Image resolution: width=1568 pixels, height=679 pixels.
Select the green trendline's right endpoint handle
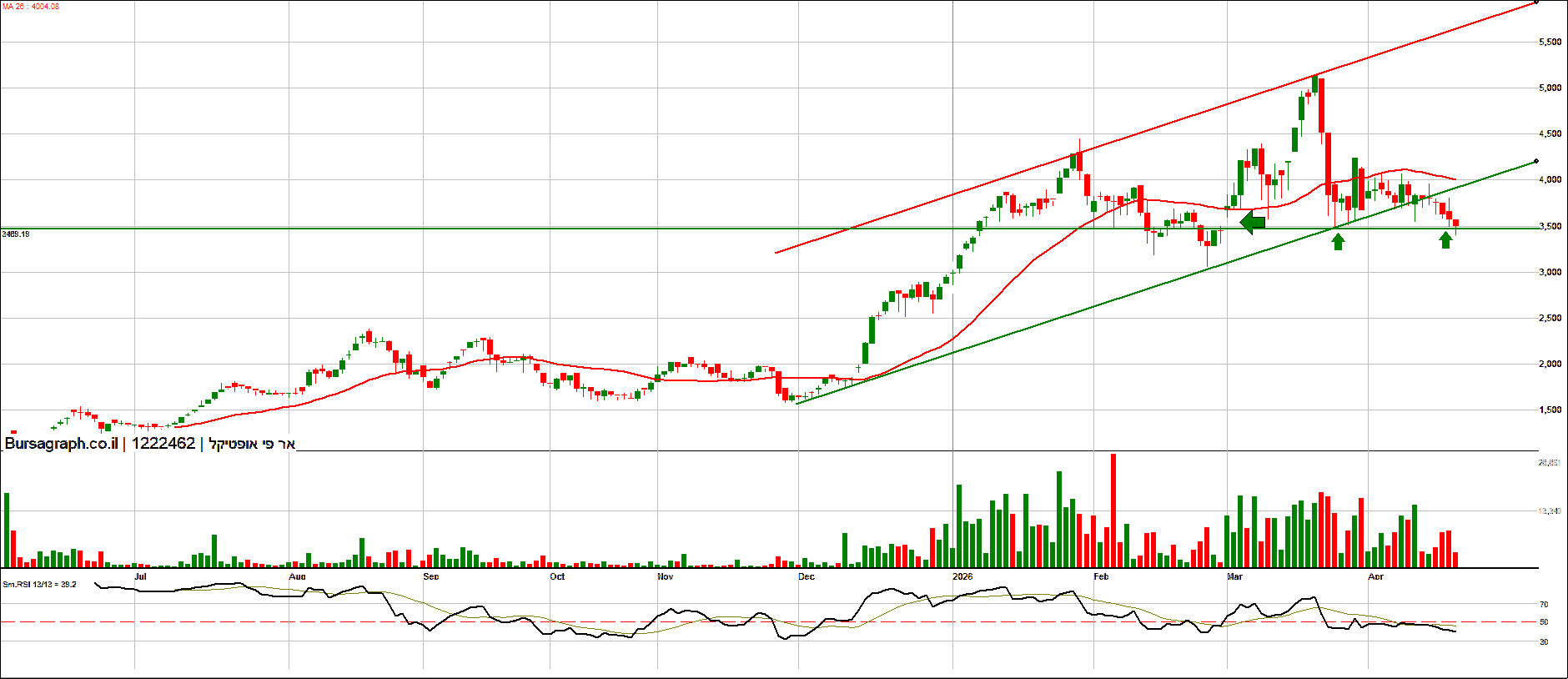(x=1536, y=162)
